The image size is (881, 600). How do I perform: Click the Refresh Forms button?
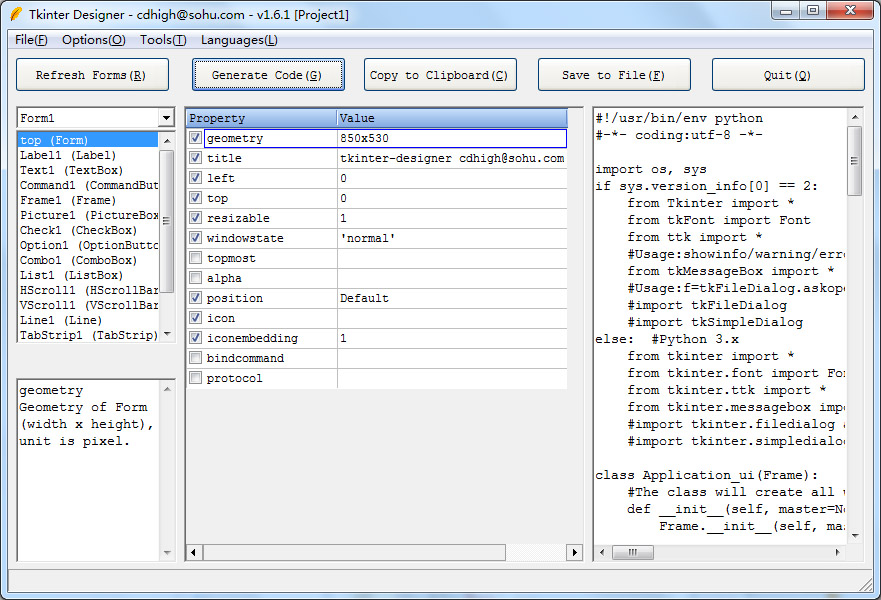pos(92,74)
